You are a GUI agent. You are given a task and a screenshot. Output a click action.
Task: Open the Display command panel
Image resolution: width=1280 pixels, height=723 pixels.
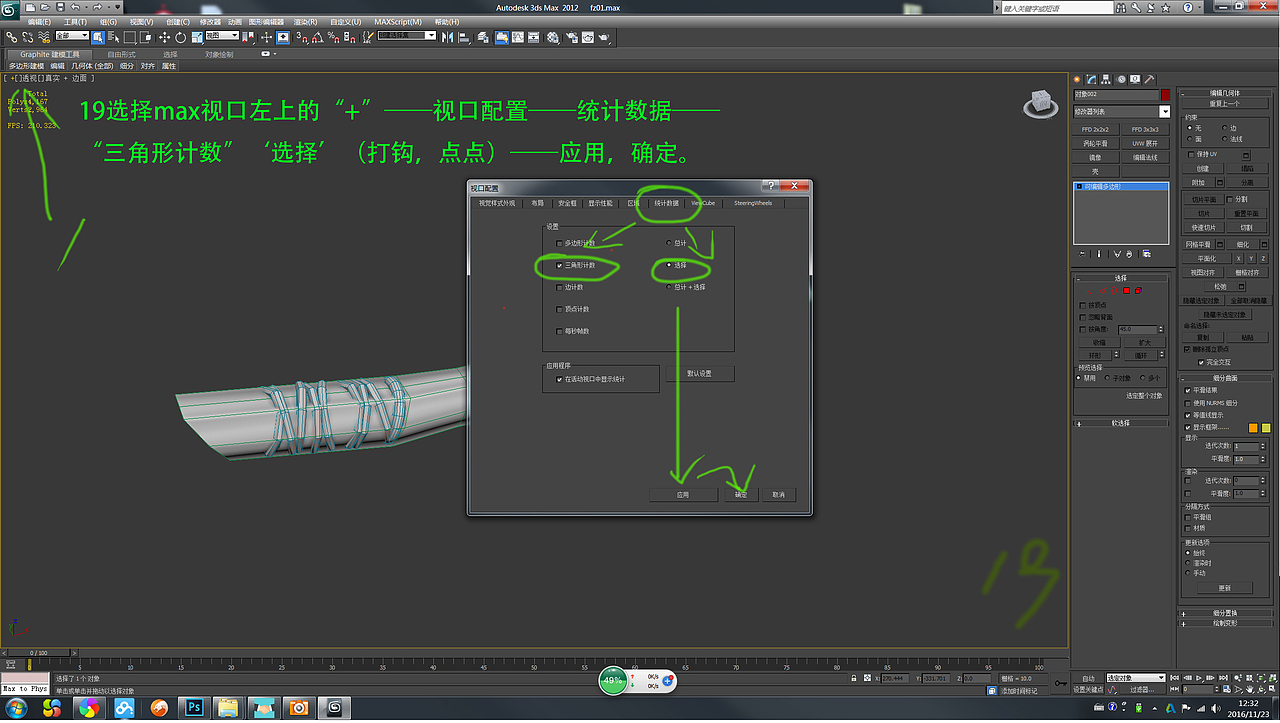point(1135,79)
